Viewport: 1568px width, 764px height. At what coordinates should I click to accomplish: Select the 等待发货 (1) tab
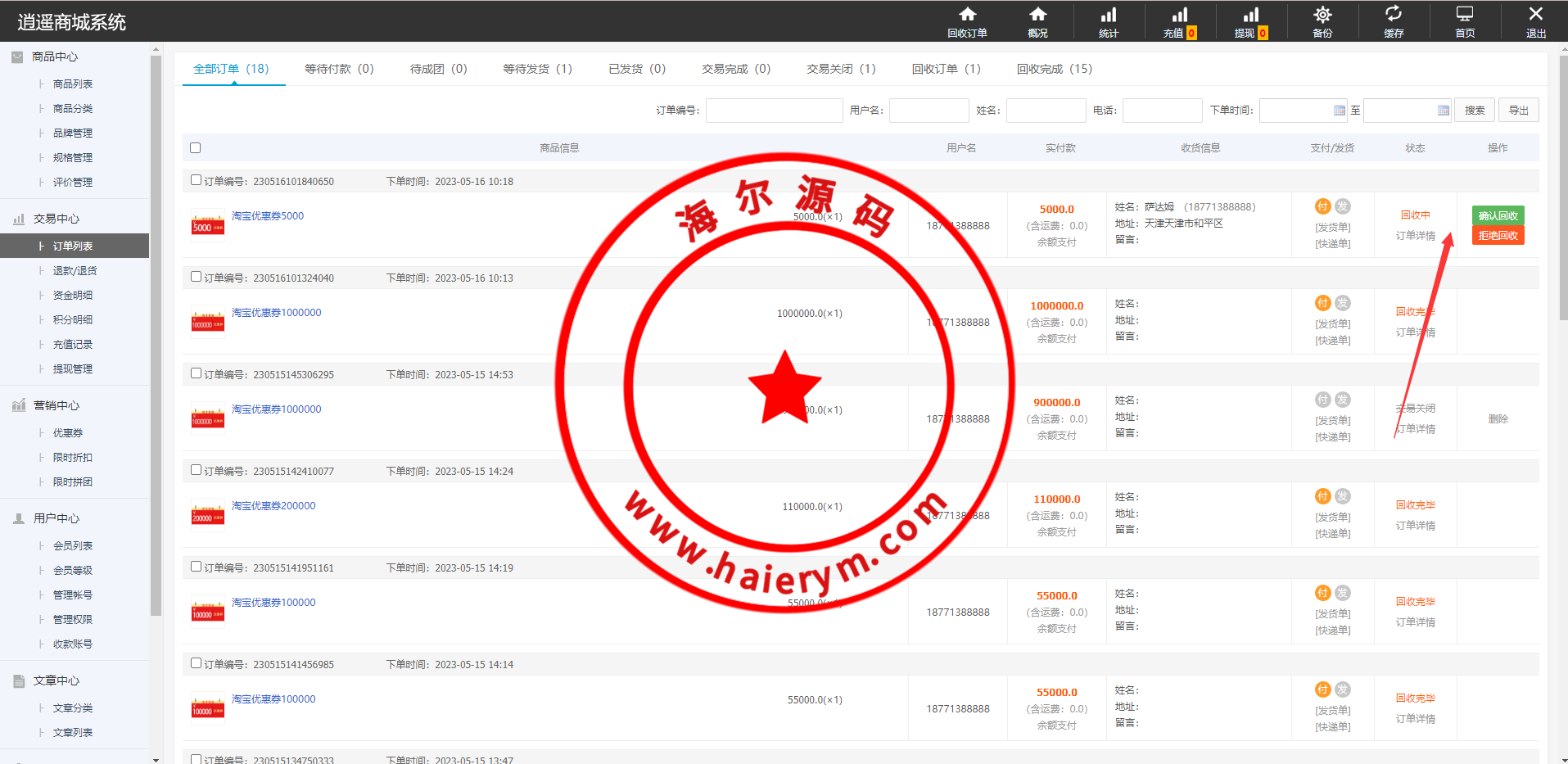click(x=537, y=69)
